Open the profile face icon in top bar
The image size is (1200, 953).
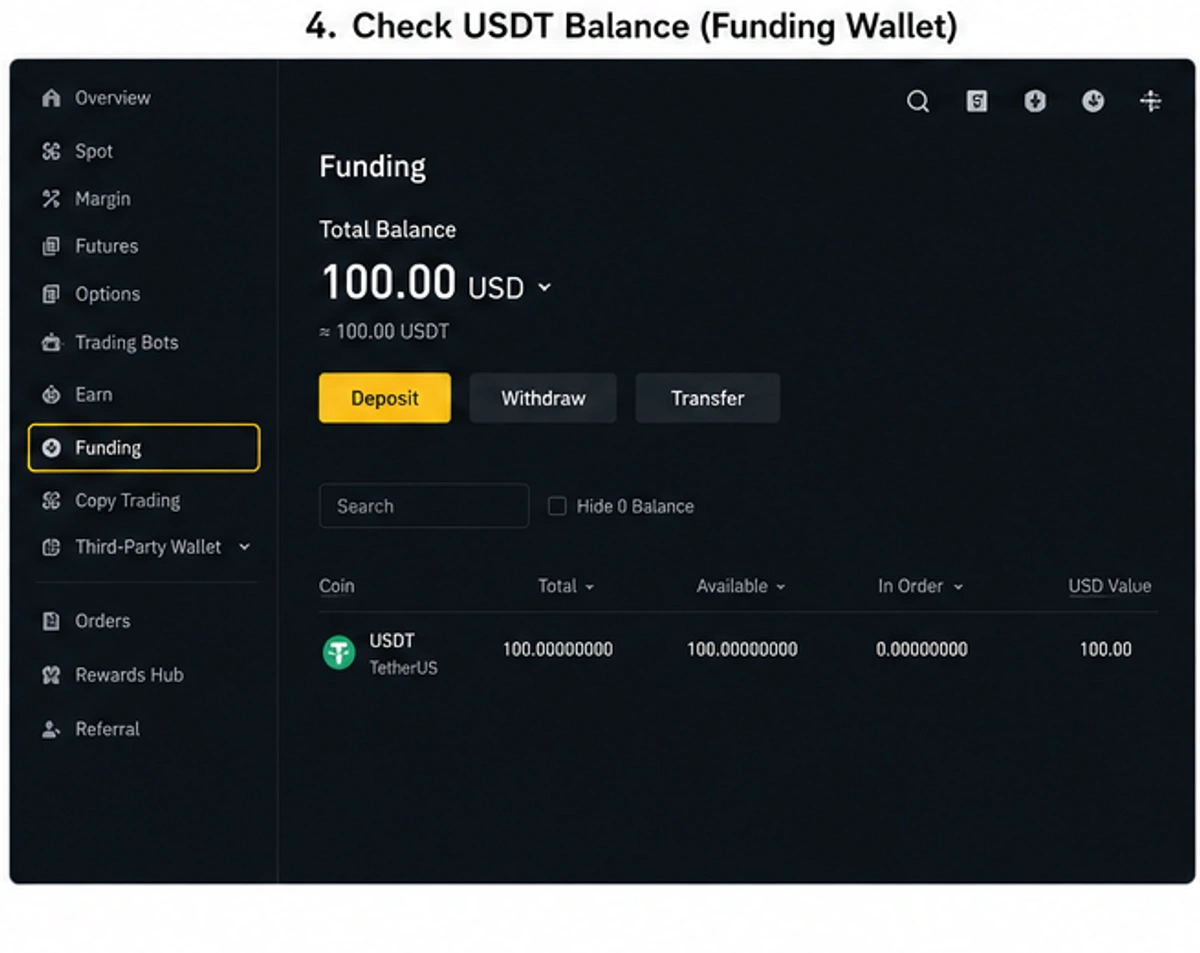(x=1093, y=101)
